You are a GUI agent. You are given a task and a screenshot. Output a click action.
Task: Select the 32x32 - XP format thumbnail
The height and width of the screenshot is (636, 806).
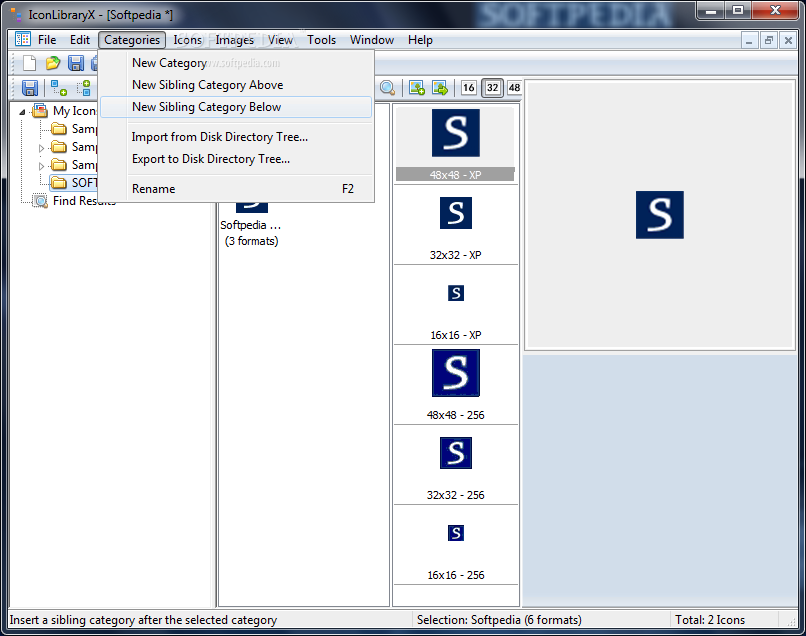(455, 225)
